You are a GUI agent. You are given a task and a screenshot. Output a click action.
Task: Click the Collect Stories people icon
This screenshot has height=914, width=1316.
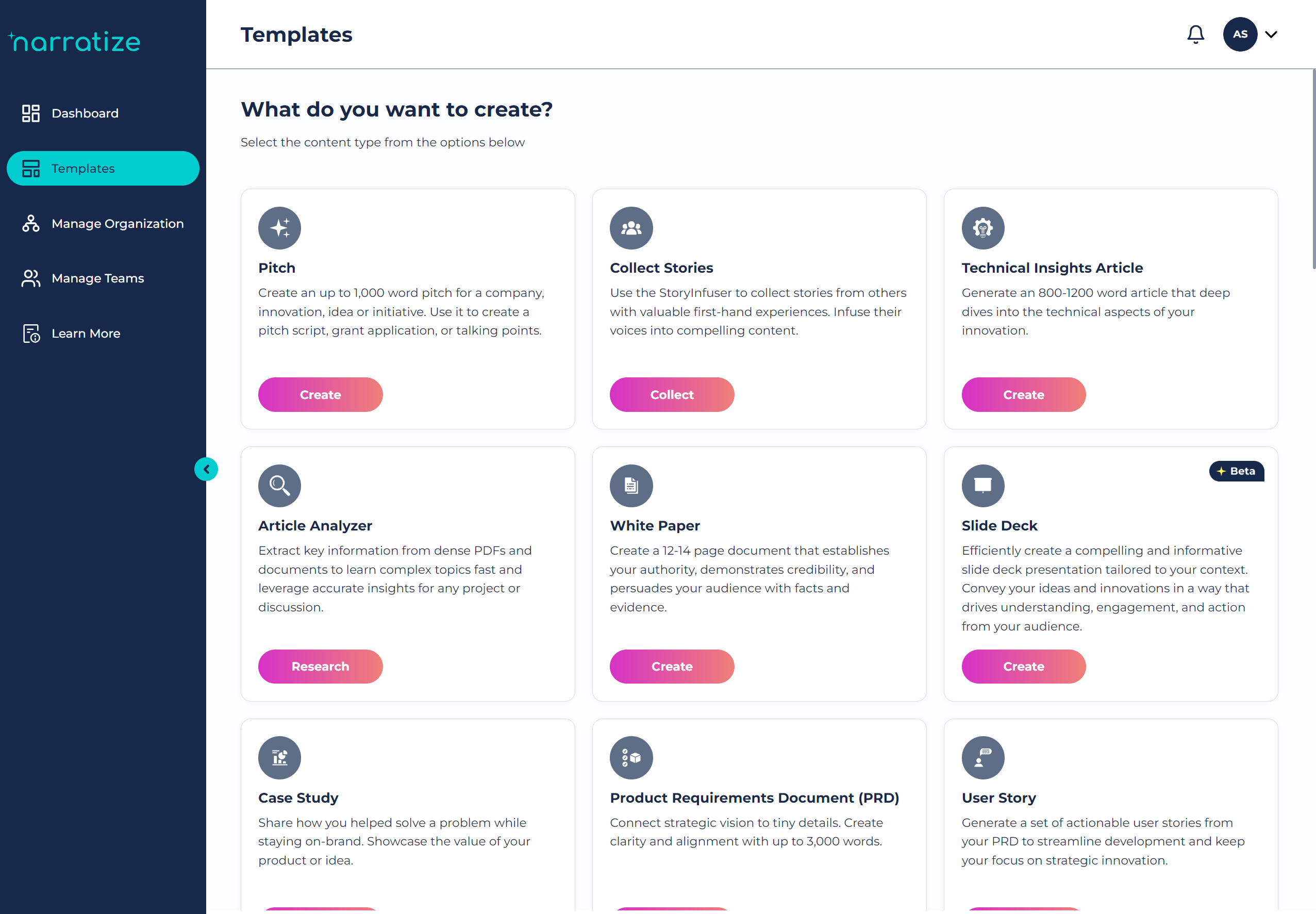[631, 228]
